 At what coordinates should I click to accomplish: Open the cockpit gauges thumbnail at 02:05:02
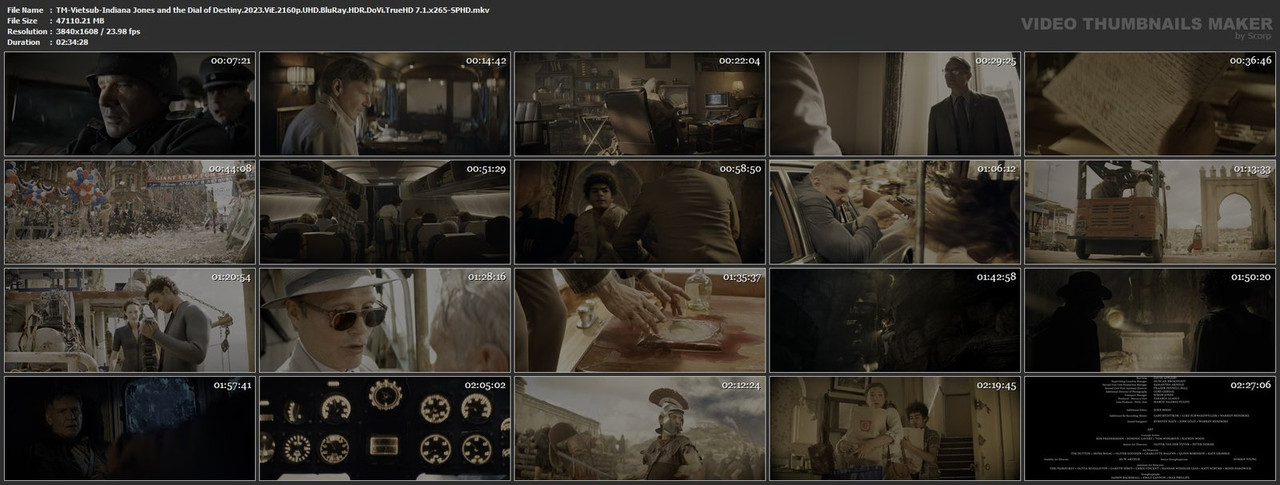pyautogui.click(x=384, y=427)
